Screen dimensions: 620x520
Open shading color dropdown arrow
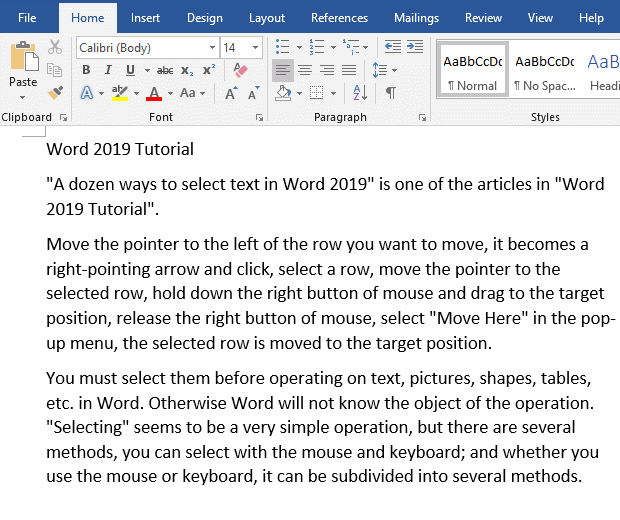coord(299,93)
